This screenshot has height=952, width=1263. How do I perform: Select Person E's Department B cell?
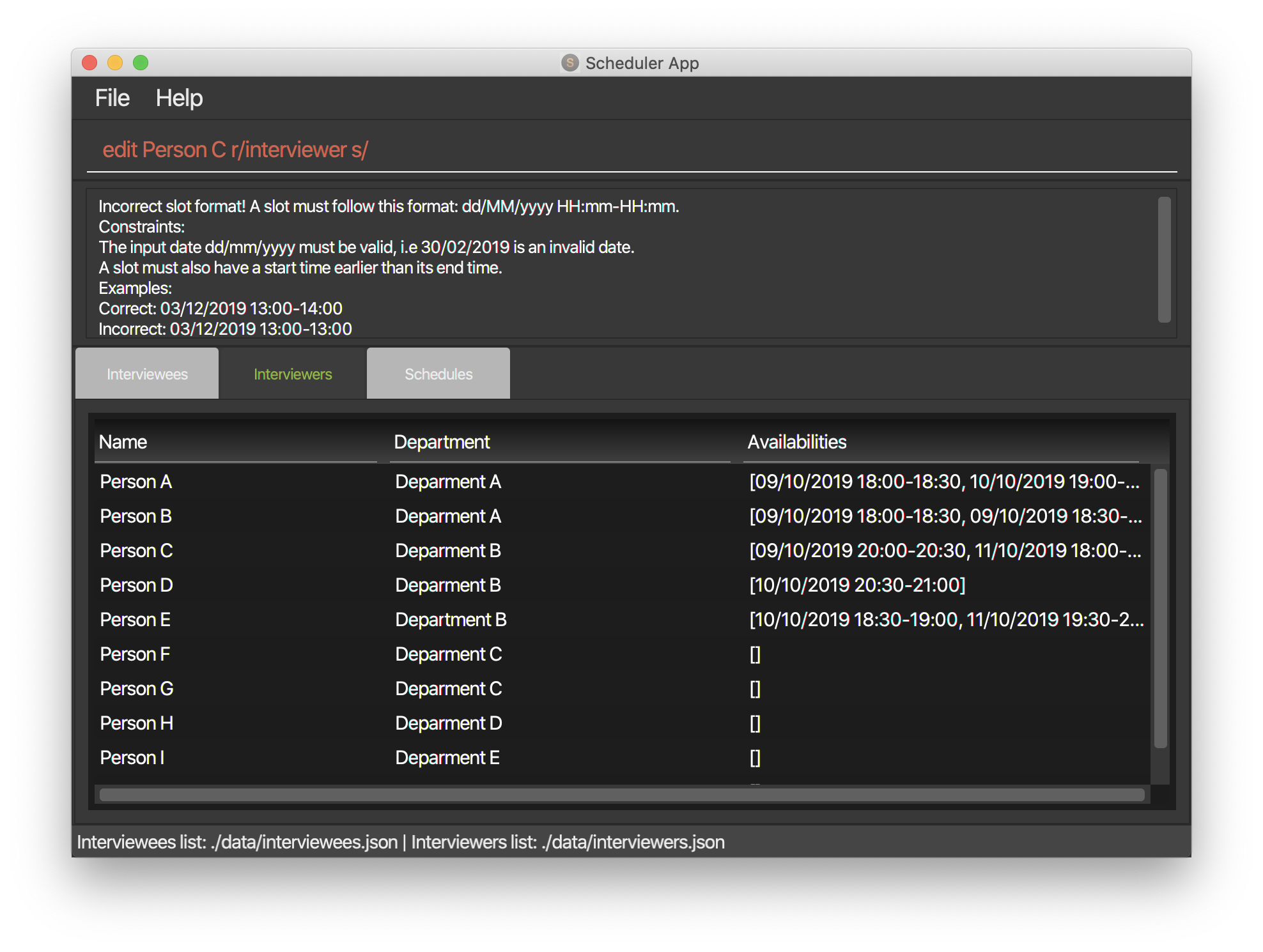pos(451,620)
